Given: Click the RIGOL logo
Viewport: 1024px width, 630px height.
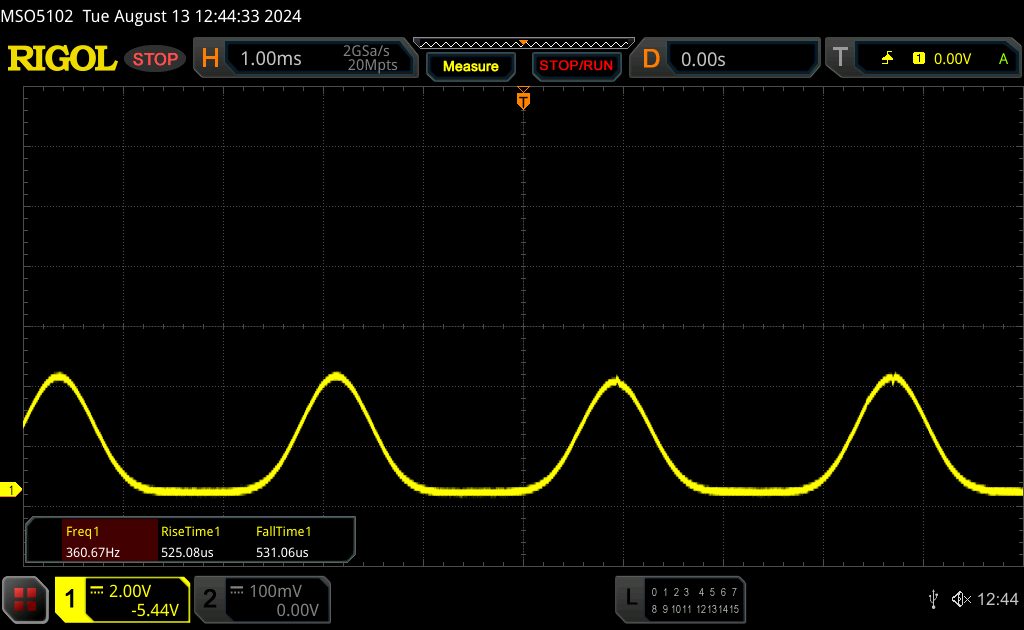Looking at the screenshot, I should [62, 59].
